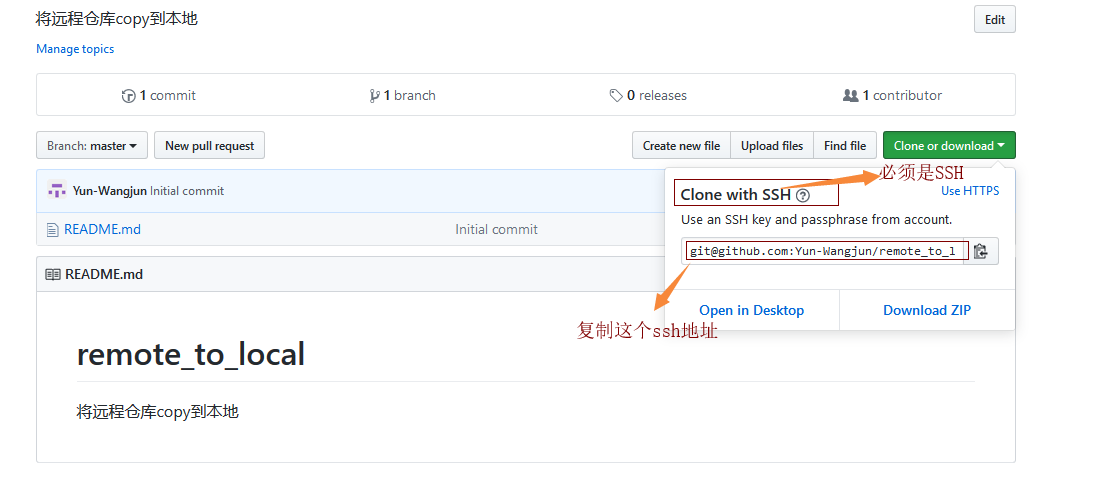Click Open in Desktop
The width and height of the screenshot is (1094, 493).
(x=751, y=310)
